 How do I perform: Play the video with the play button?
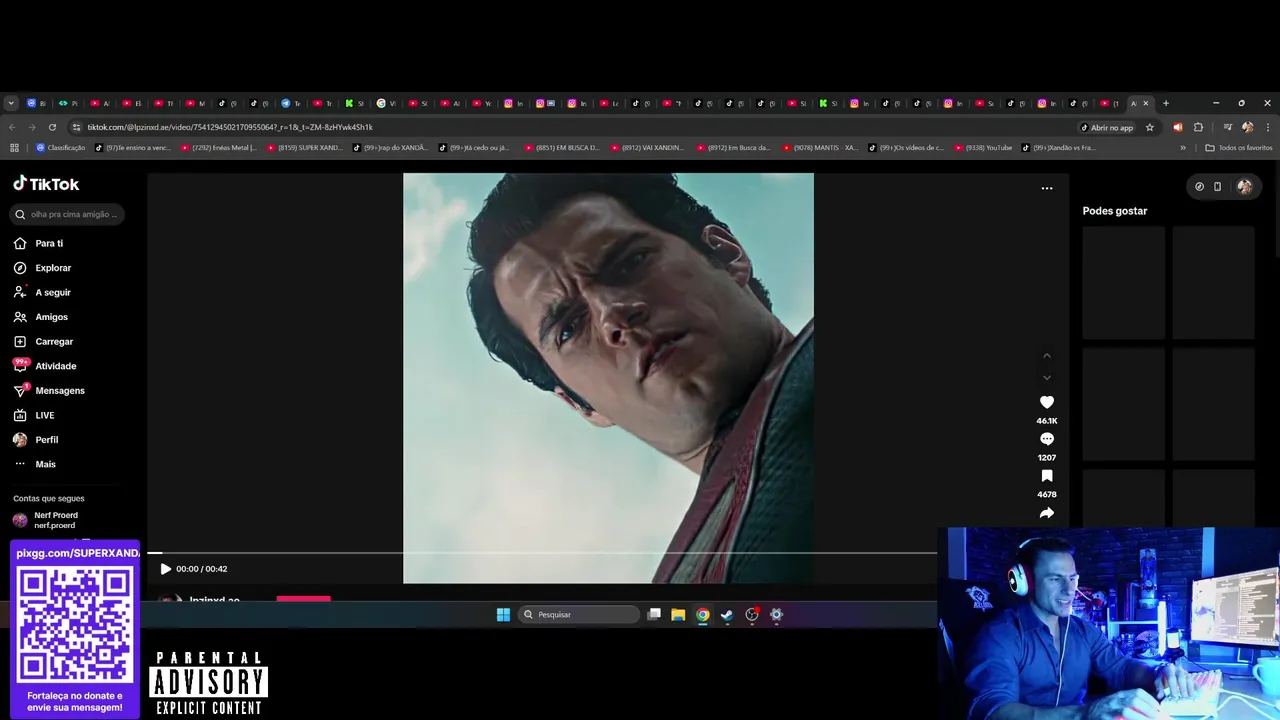tap(166, 569)
